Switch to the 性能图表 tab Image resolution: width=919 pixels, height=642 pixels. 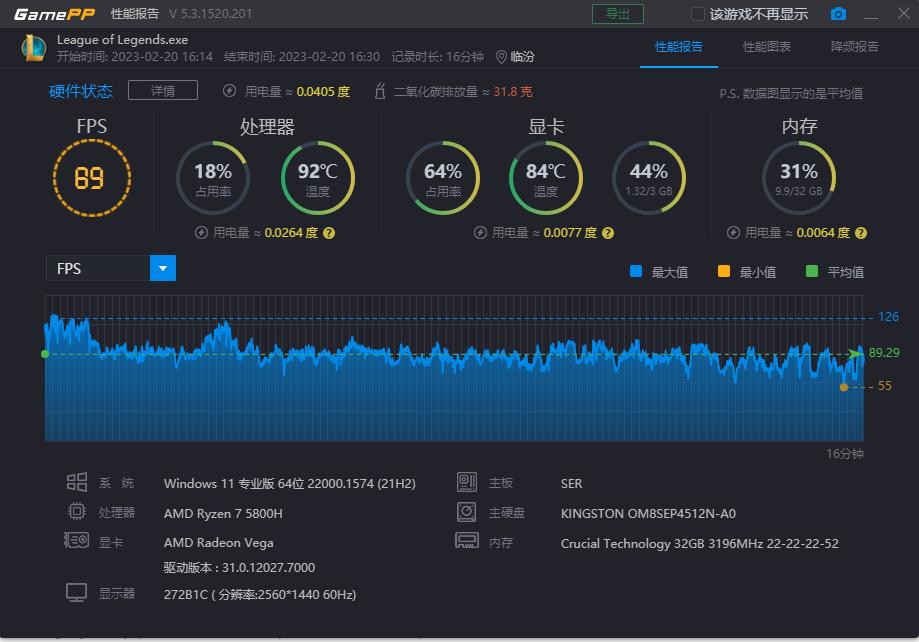tap(766, 47)
